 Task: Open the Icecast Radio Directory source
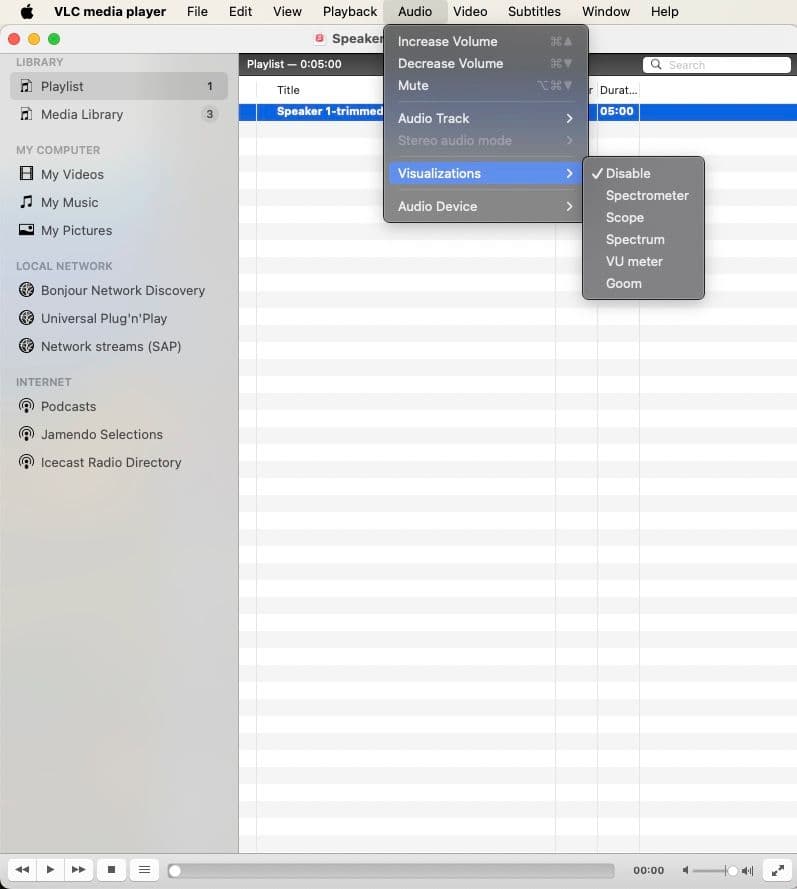(x=111, y=462)
